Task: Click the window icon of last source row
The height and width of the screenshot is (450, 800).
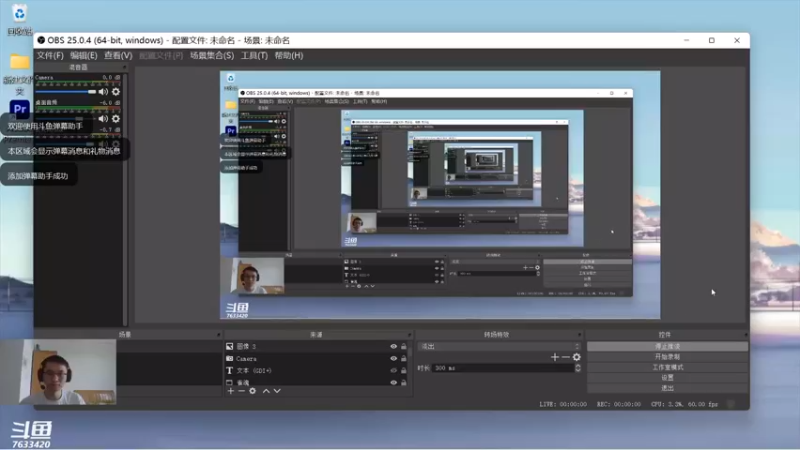Action: click(x=230, y=382)
